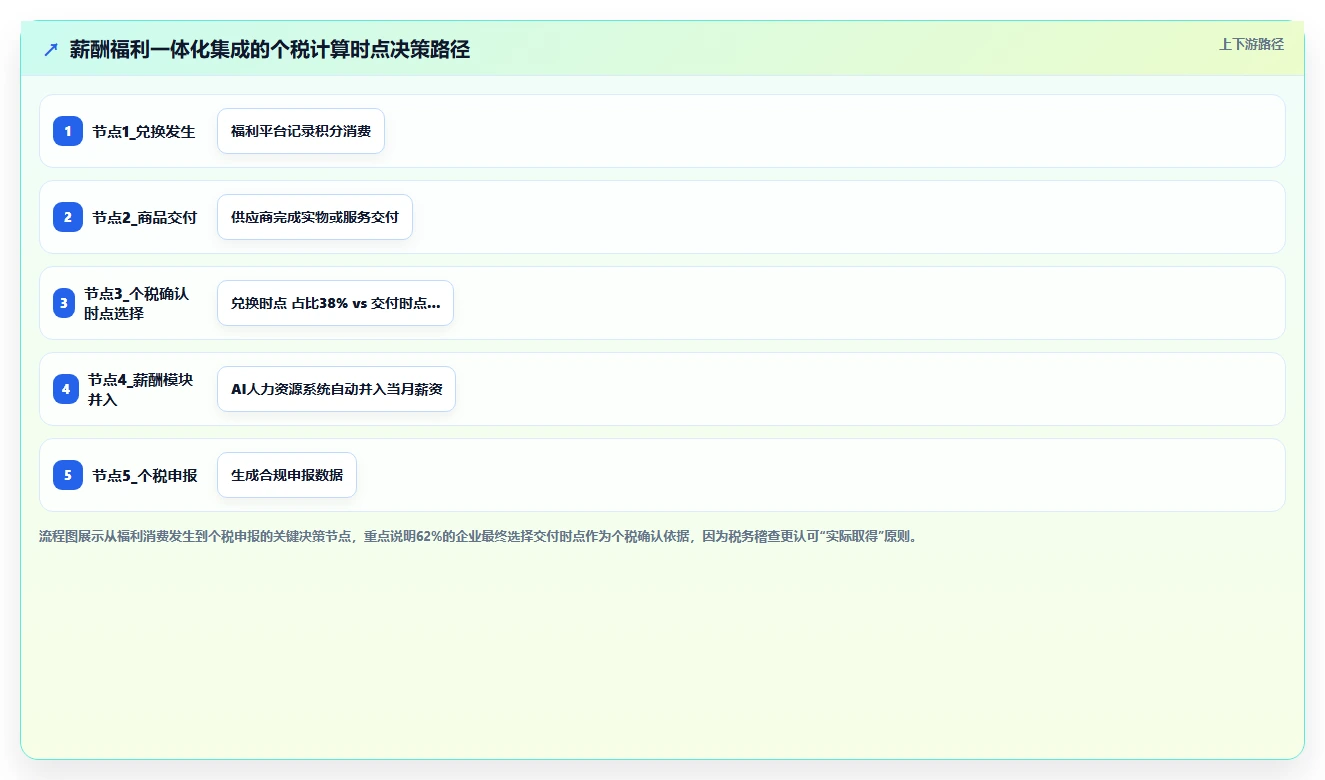This screenshot has height=780, width=1325.
Task: Select the 节点3_个税确认时点选择 label
Action: coord(137,303)
